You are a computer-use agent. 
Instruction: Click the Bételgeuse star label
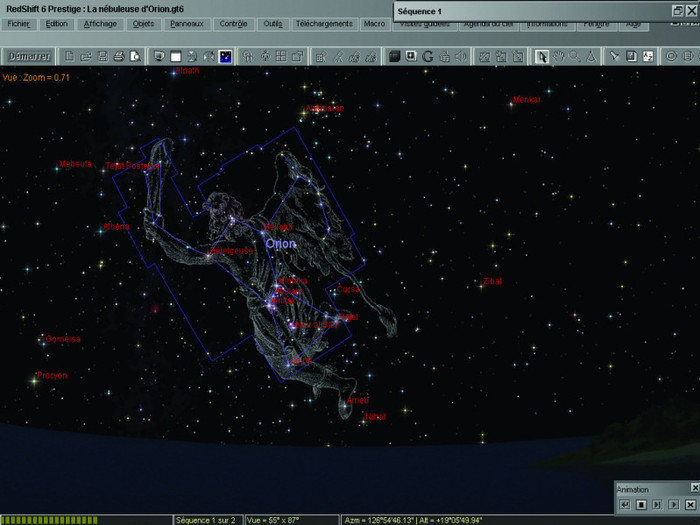point(231,250)
